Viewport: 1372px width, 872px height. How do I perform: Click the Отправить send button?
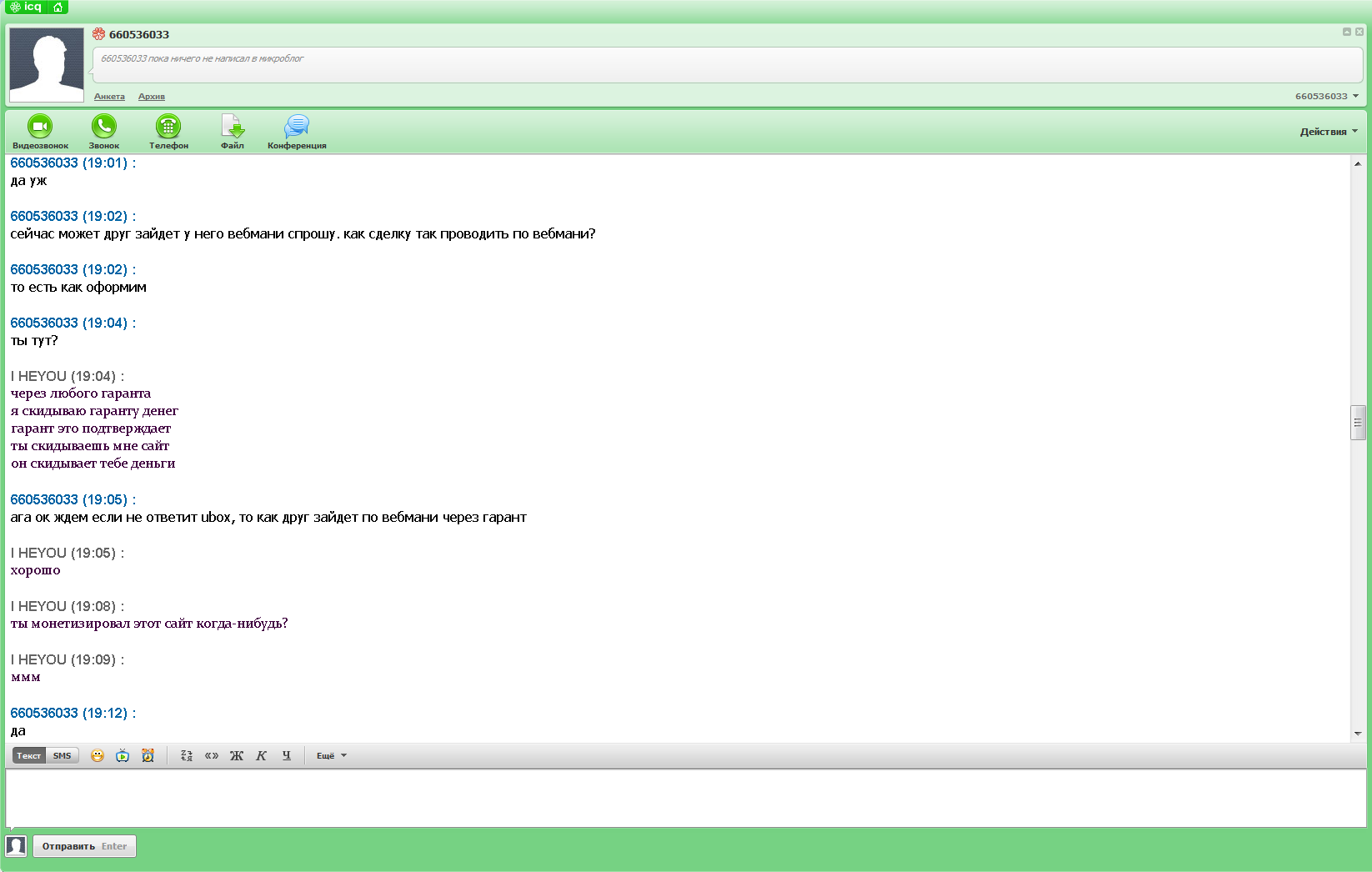click(84, 846)
